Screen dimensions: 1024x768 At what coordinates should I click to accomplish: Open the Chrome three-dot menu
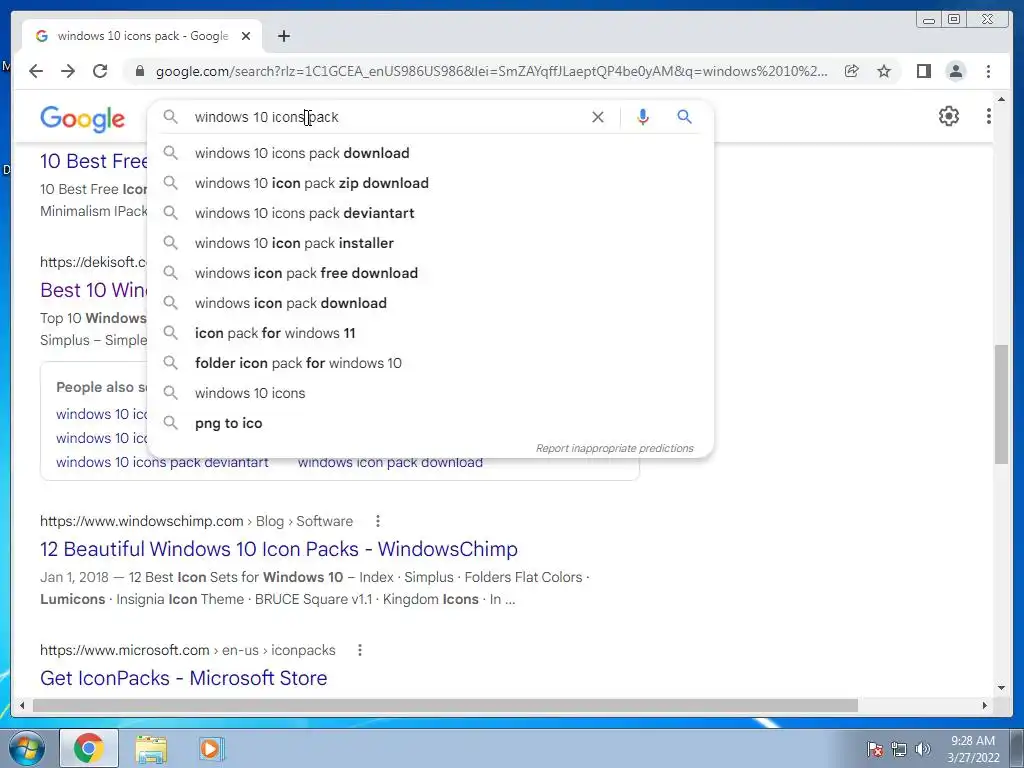tap(989, 71)
